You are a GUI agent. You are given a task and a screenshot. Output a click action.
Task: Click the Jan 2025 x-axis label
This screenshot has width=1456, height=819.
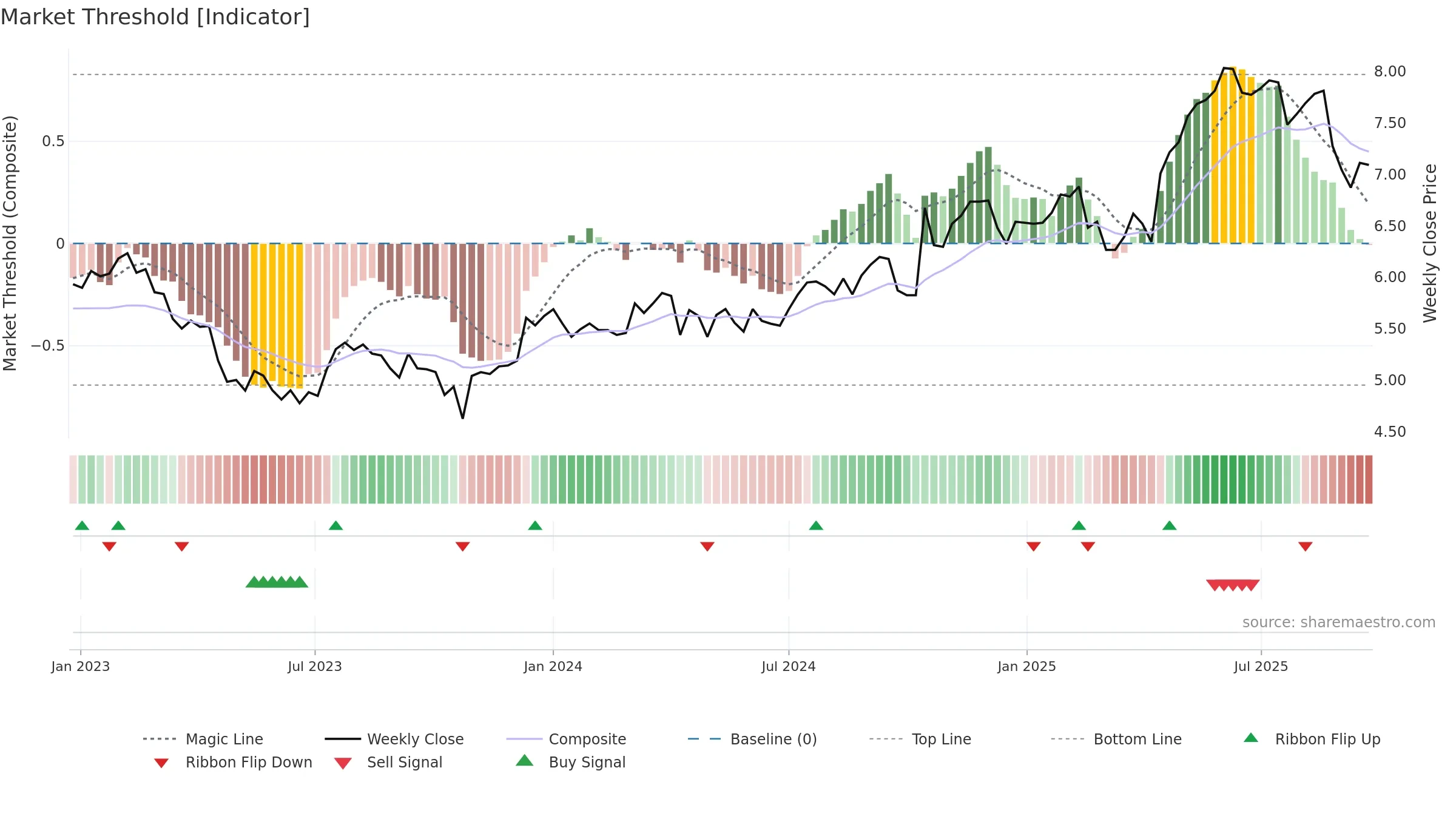point(1027,667)
